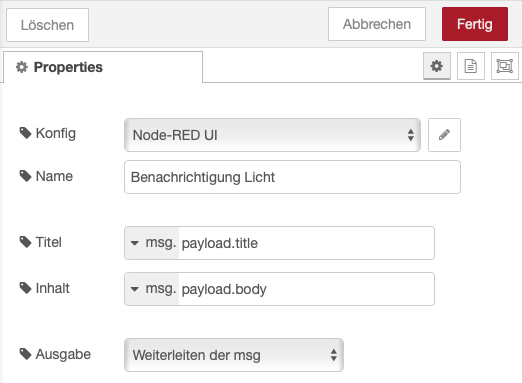Open the node settings gear icon
Viewport: 522px width, 383px height.
point(437,66)
